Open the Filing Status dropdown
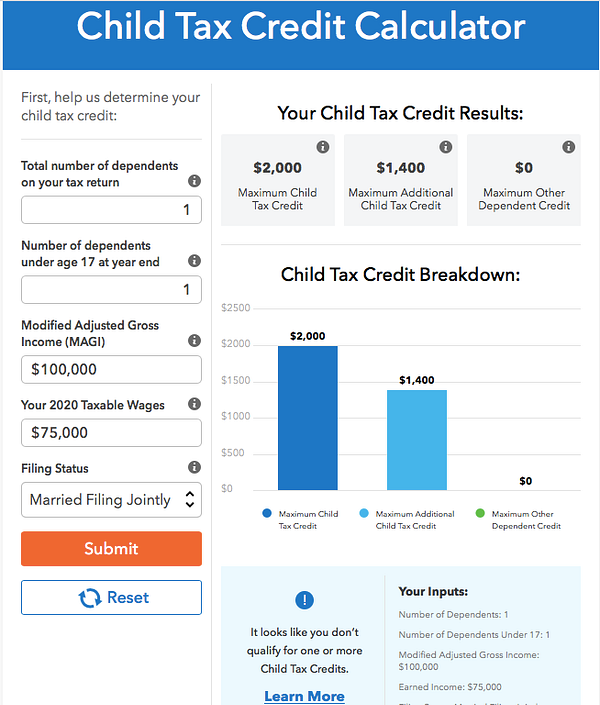 point(111,500)
